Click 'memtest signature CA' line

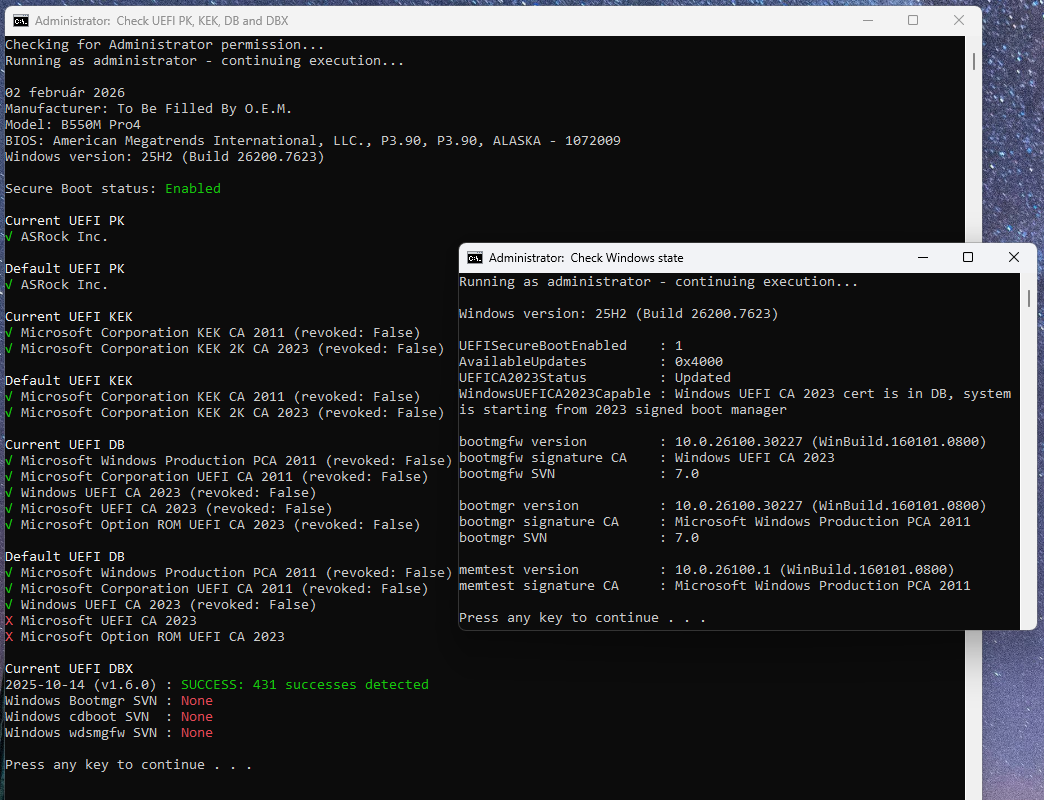(714, 585)
